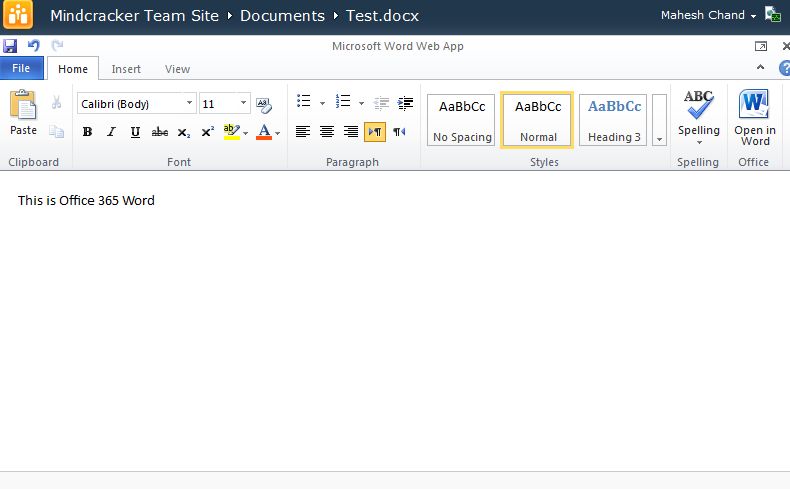Click the orange team site logo

click(x=18, y=15)
